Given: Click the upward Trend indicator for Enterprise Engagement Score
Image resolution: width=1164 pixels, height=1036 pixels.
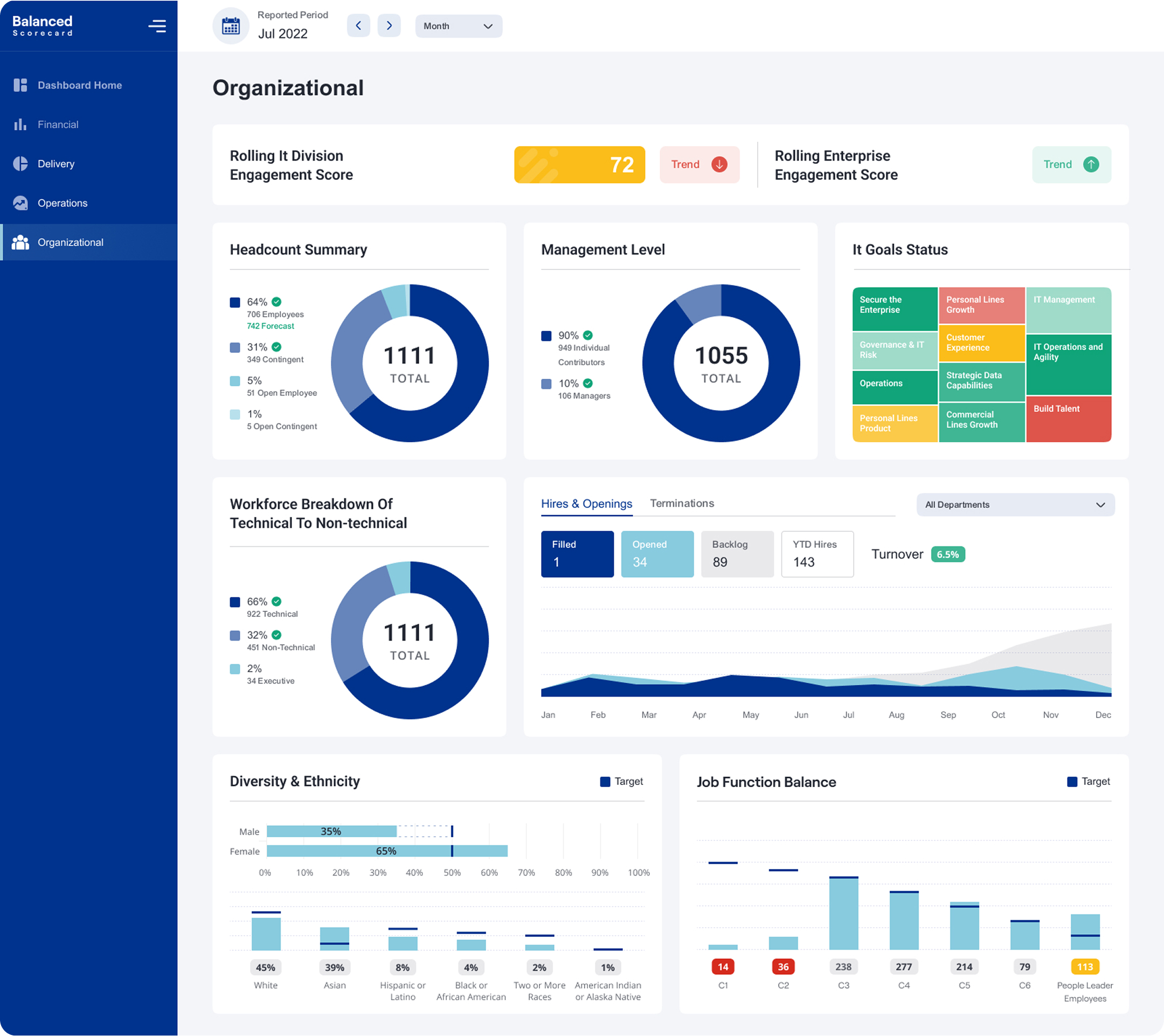Looking at the screenshot, I should tap(1071, 164).
